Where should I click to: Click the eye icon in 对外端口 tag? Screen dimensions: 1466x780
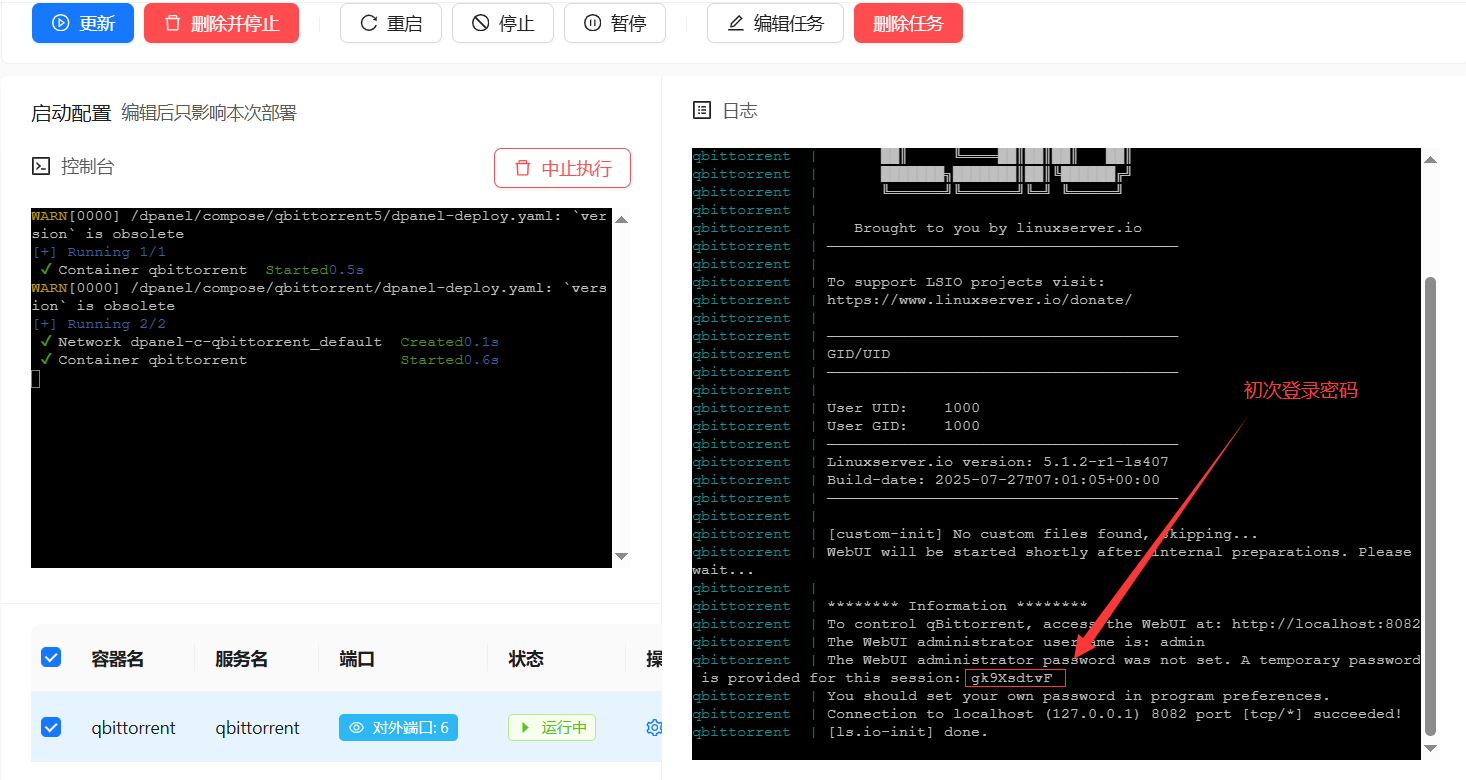[x=356, y=728]
